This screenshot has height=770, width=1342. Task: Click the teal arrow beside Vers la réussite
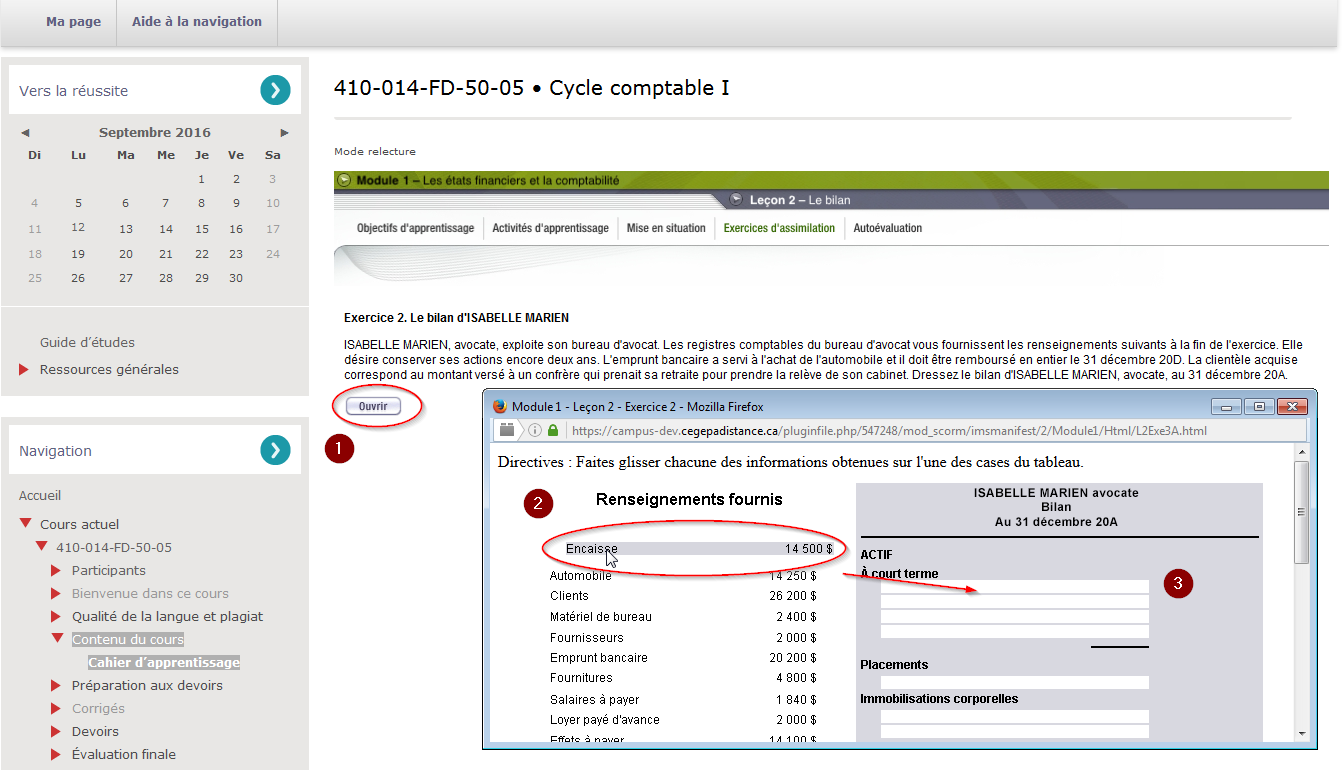click(x=275, y=90)
